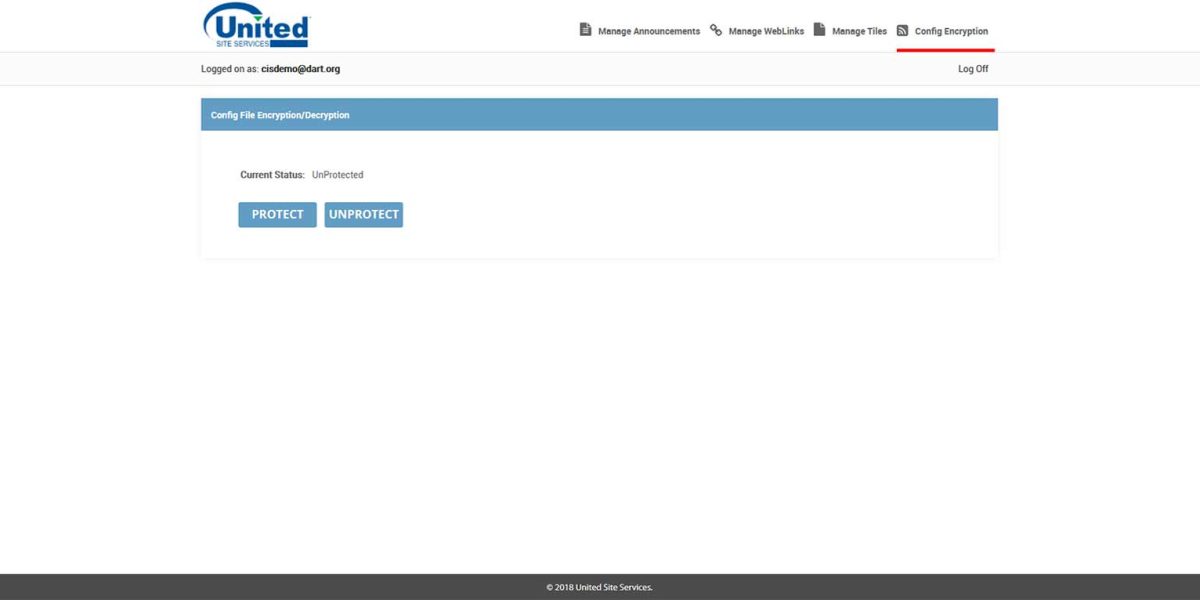Click the United Site Services logo
1200x600 pixels.
pos(257,25)
